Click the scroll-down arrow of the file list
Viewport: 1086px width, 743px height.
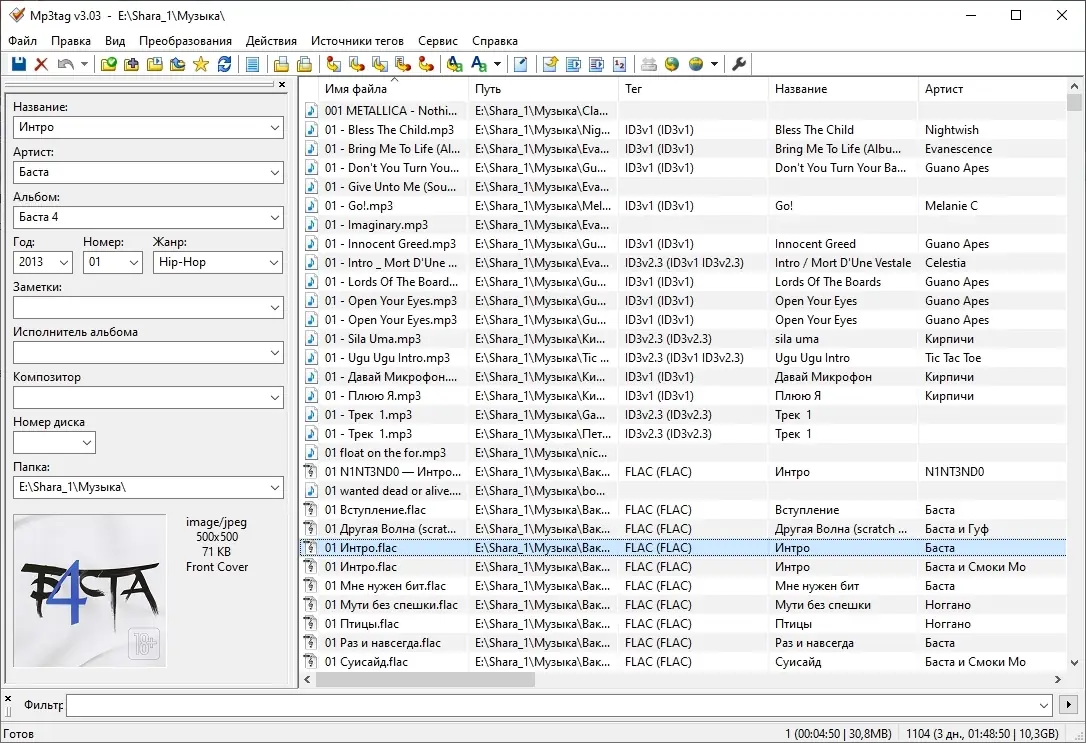pos(1074,663)
